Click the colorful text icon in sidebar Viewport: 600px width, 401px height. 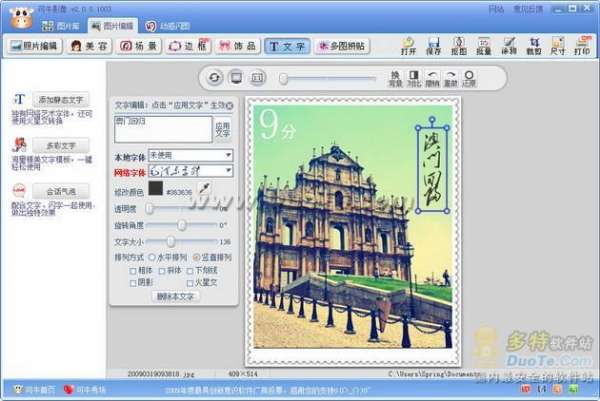pyautogui.click(x=19, y=145)
